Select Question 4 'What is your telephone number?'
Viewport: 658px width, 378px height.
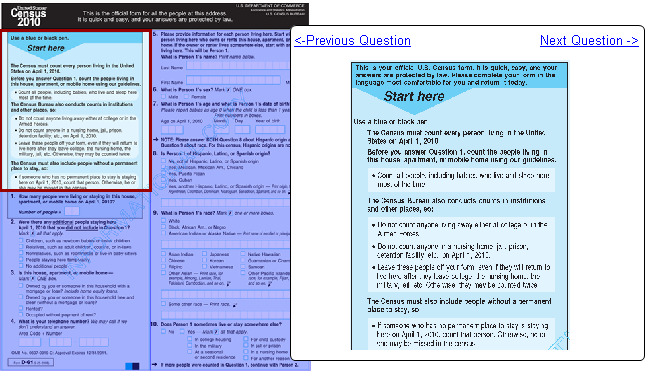(73, 324)
